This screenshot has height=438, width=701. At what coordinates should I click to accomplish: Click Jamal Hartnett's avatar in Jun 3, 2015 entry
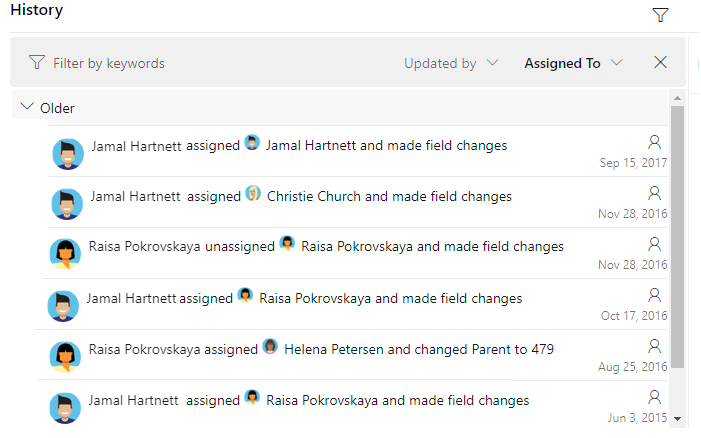(x=65, y=407)
